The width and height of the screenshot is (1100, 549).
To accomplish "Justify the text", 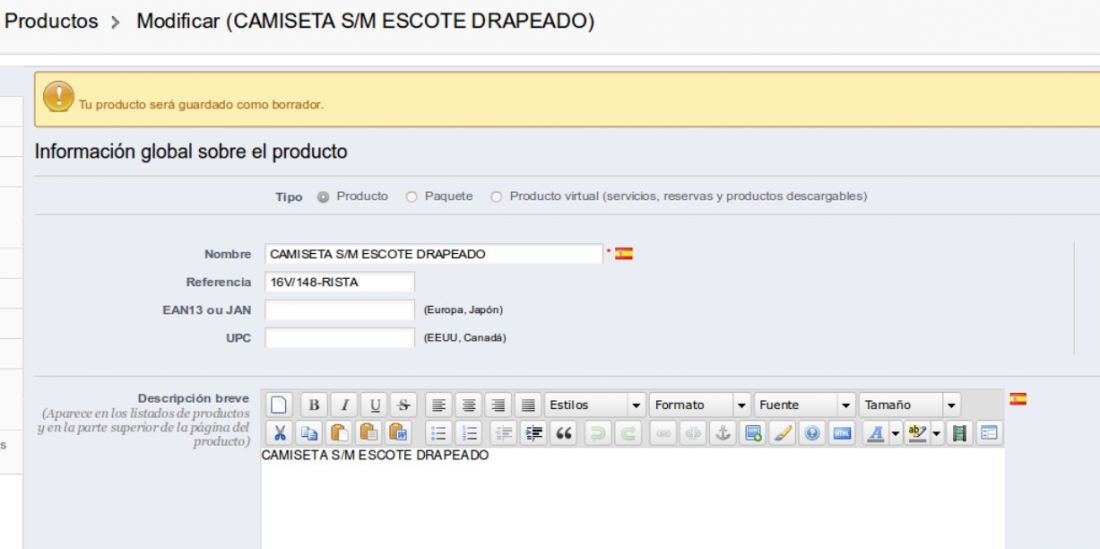I will (x=528, y=405).
